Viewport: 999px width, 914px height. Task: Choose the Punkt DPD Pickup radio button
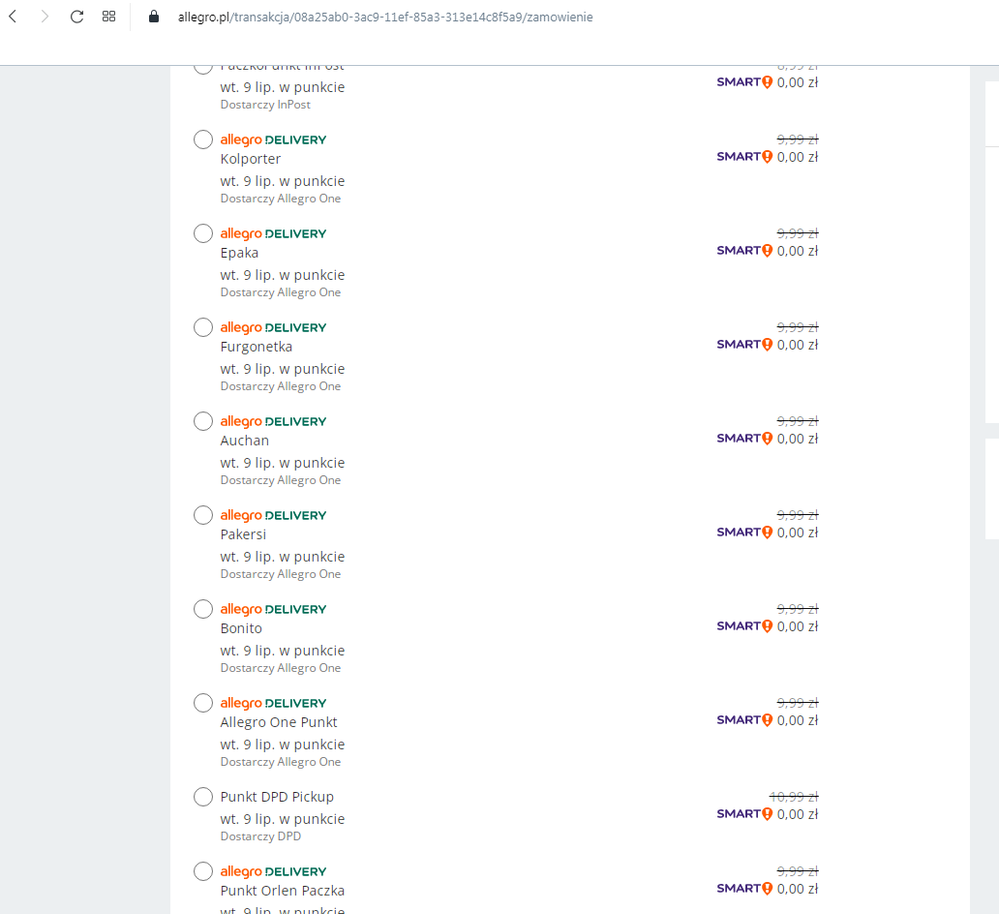pos(203,797)
